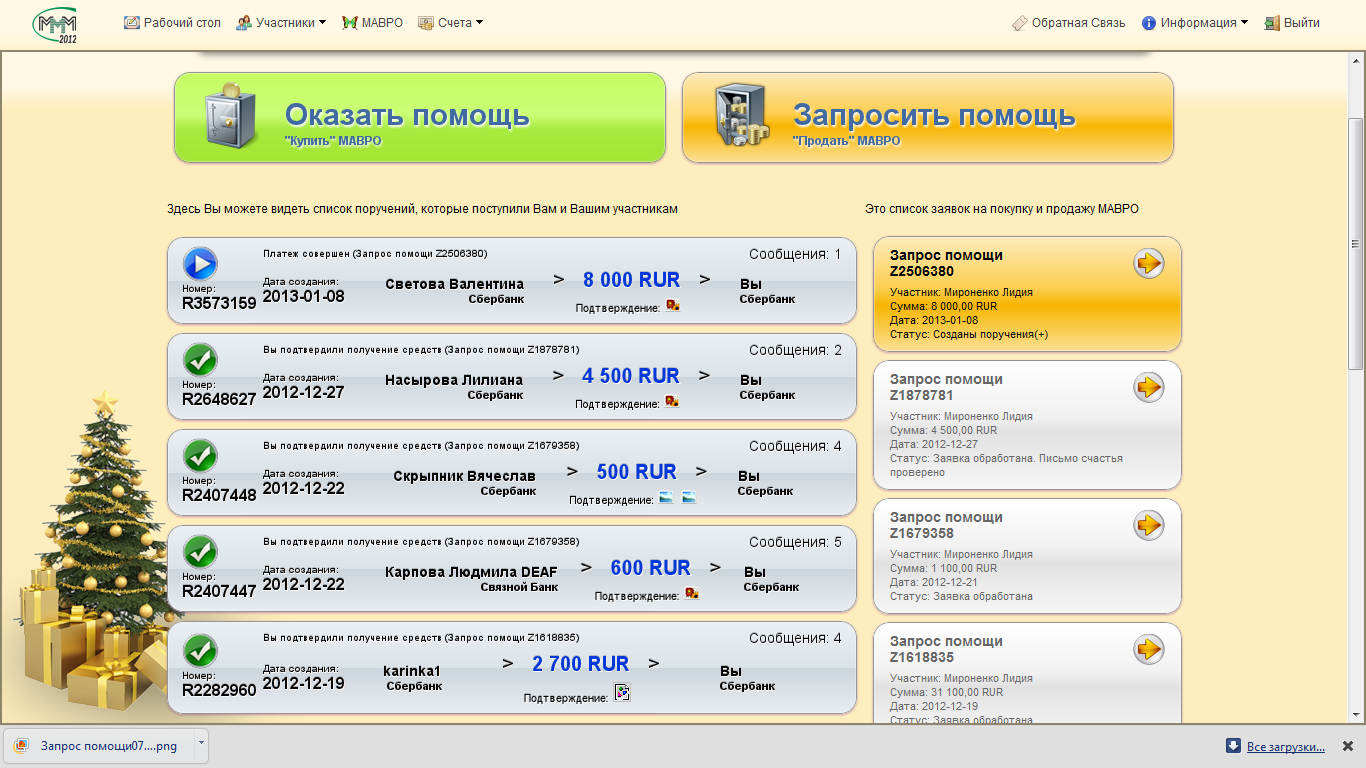Expand the Счета dropdown menu

tap(450, 22)
